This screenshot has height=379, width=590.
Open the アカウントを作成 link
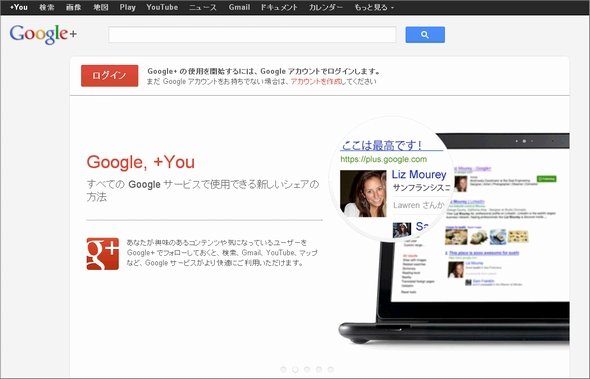[x=316, y=81]
